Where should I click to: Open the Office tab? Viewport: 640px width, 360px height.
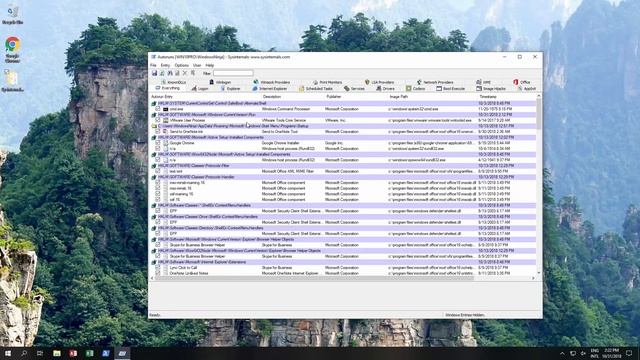(522, 82)
